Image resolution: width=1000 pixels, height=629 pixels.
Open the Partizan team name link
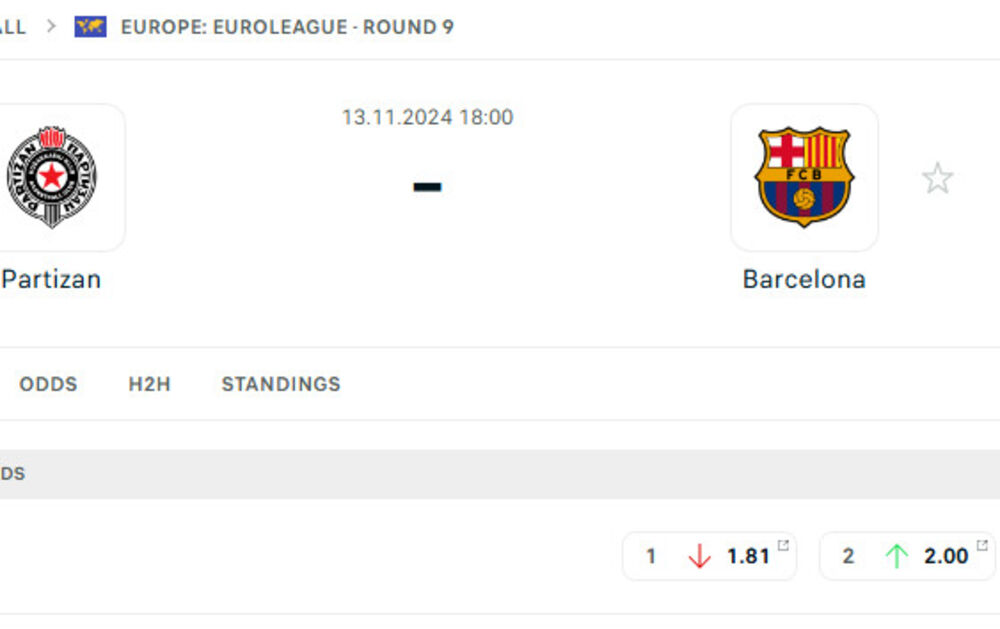point(51,279)
